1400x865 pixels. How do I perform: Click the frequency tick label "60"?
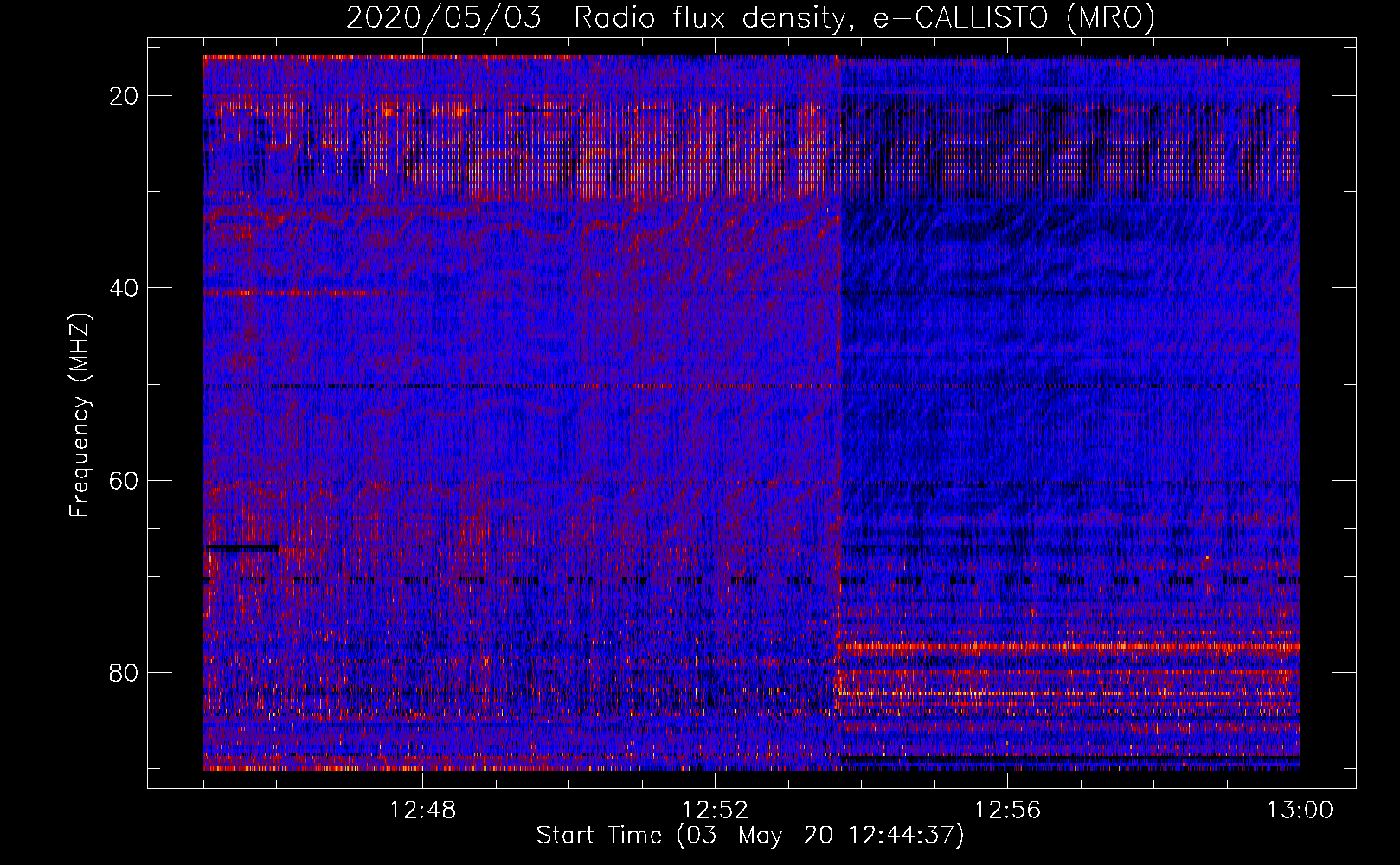125,480
